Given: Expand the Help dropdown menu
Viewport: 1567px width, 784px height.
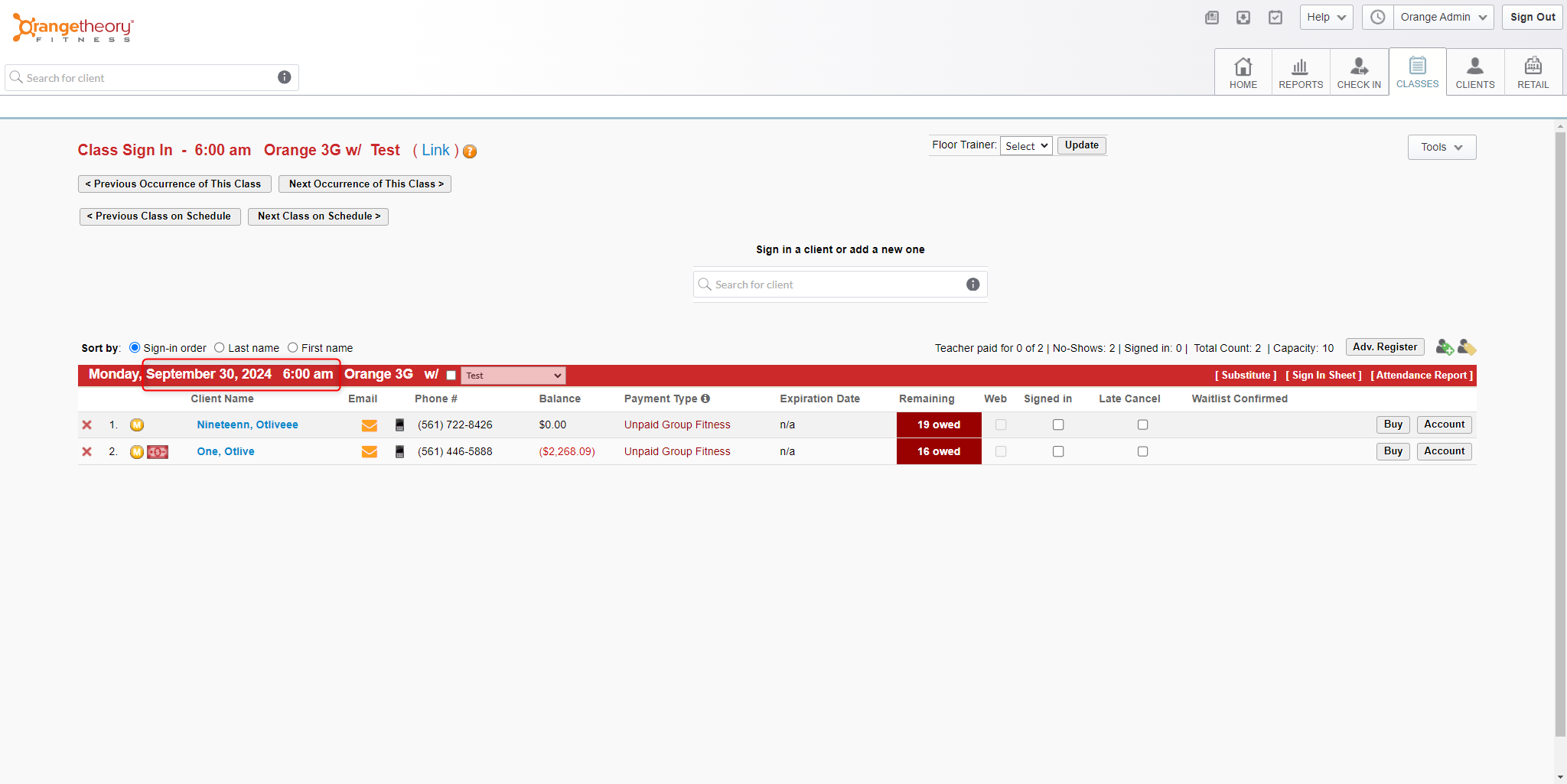Looking at the screenshot, I should 1326,17.
